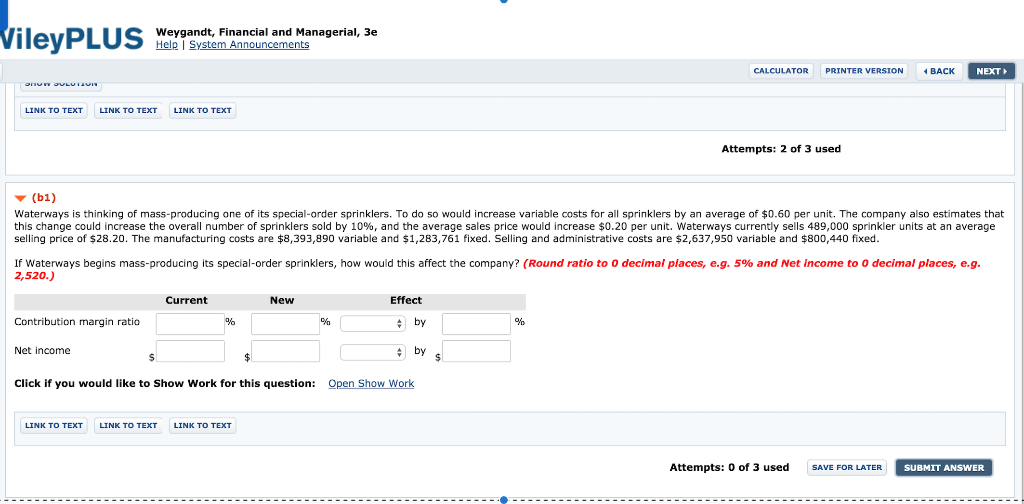Click Current net income field
The height and width of the screenshot is (504, 1024).
tap(190, 351)
